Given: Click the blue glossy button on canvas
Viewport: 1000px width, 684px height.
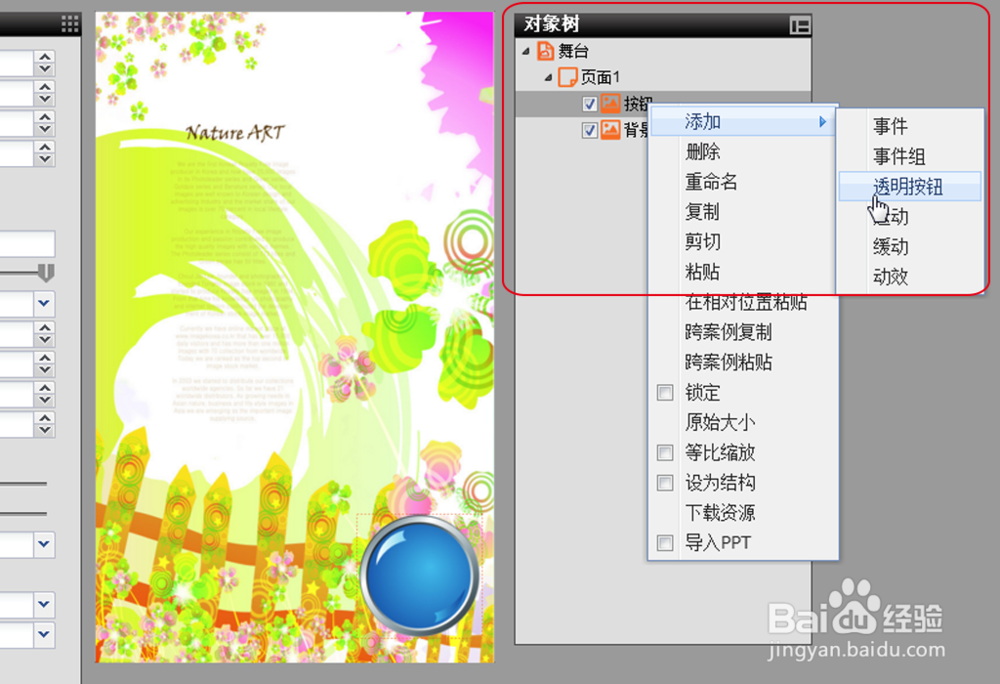Looking at the screenshot, I should pyautogui.click(x=419, y=576).
